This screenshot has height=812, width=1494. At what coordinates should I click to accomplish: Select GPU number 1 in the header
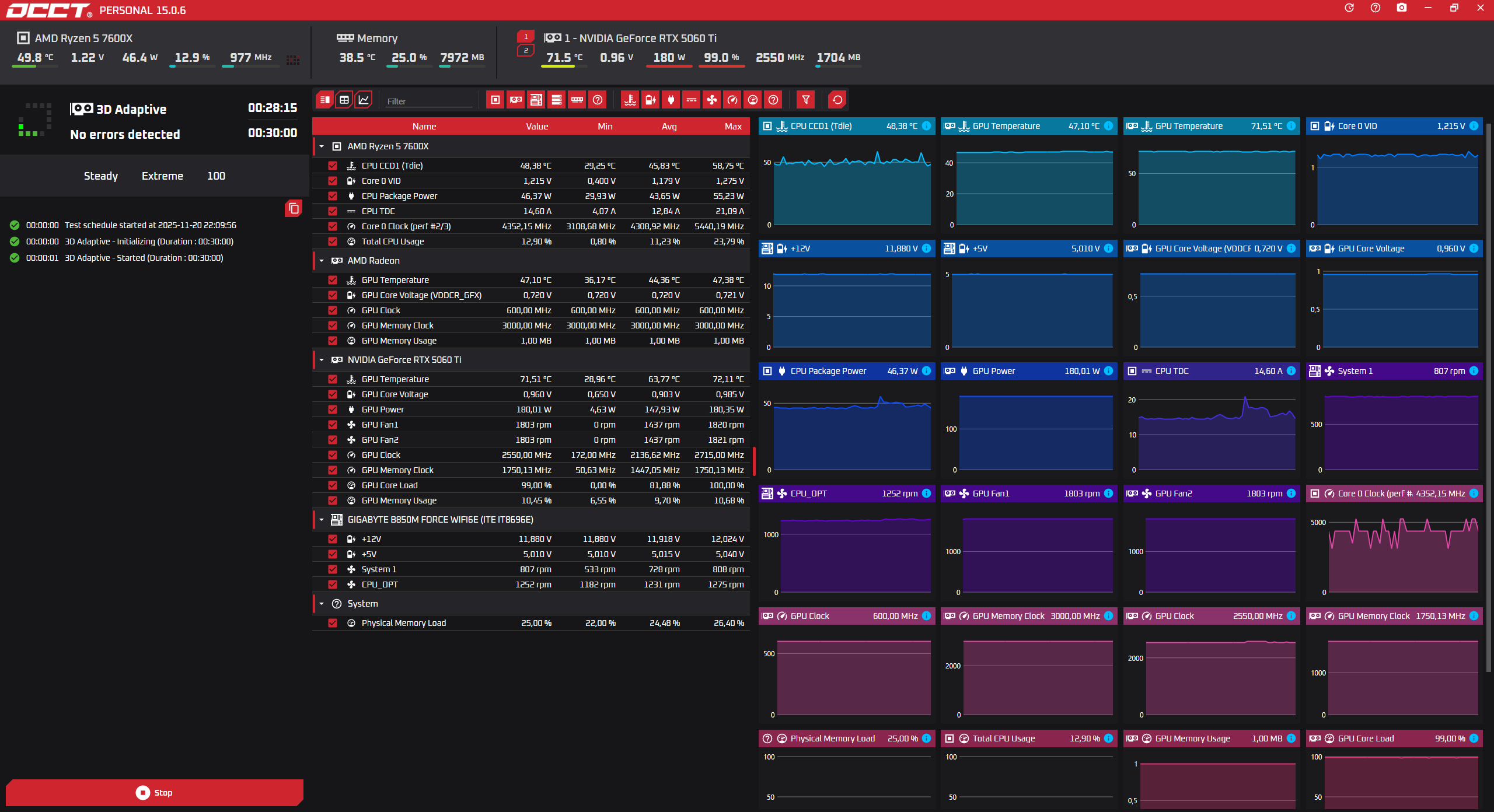pos(526,37)
